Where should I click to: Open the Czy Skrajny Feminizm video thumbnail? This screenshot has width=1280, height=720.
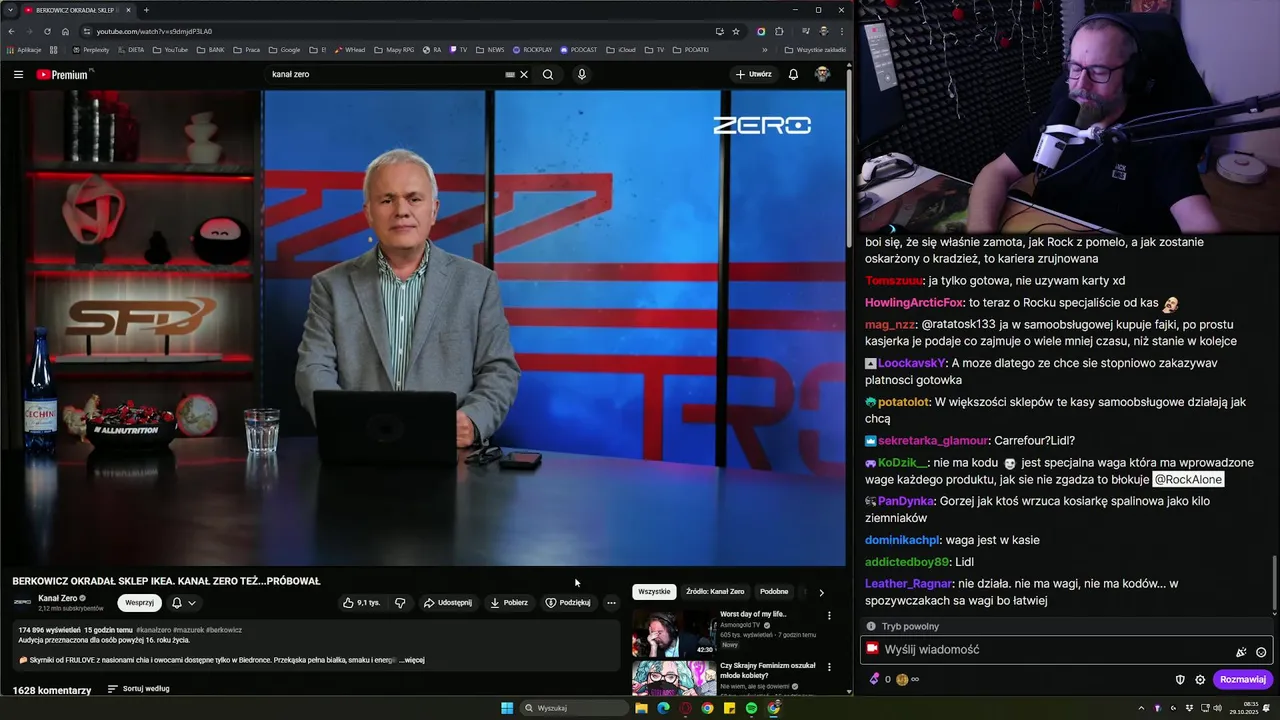point(672,678)
